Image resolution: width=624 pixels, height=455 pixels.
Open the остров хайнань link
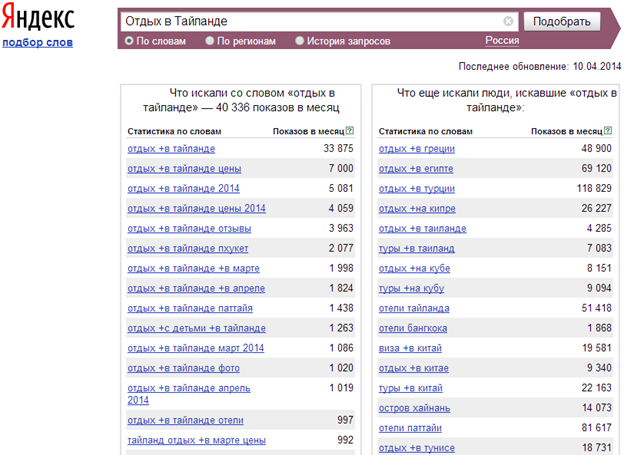tap(414, 408)
